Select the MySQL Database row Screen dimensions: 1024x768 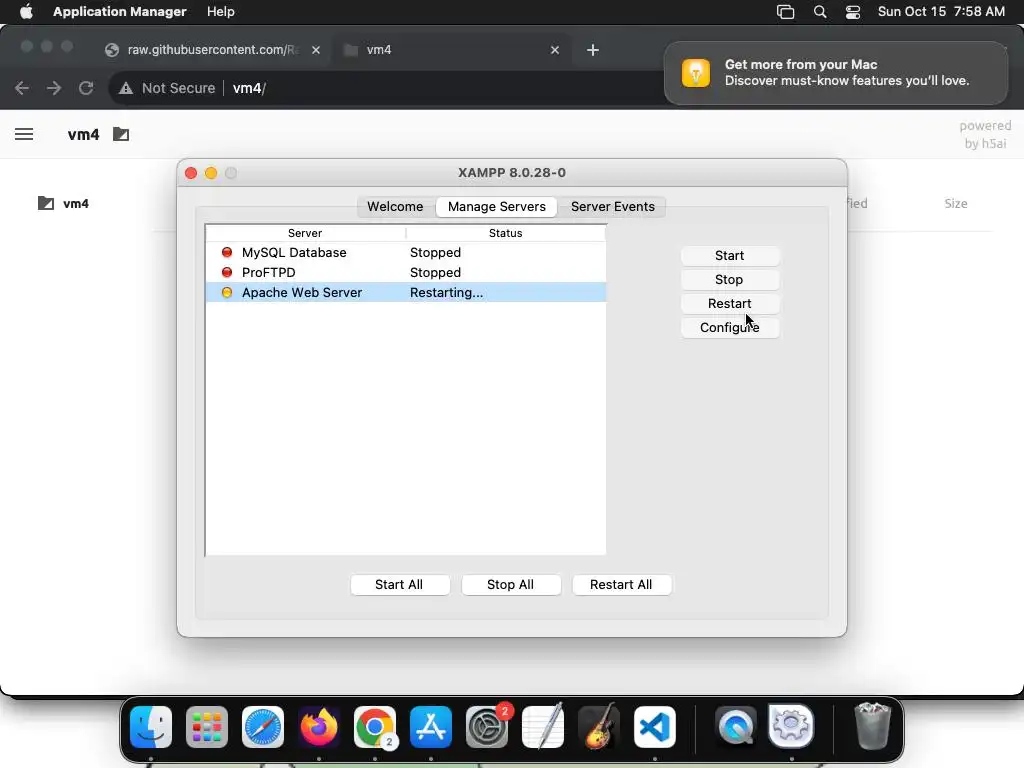406,253
